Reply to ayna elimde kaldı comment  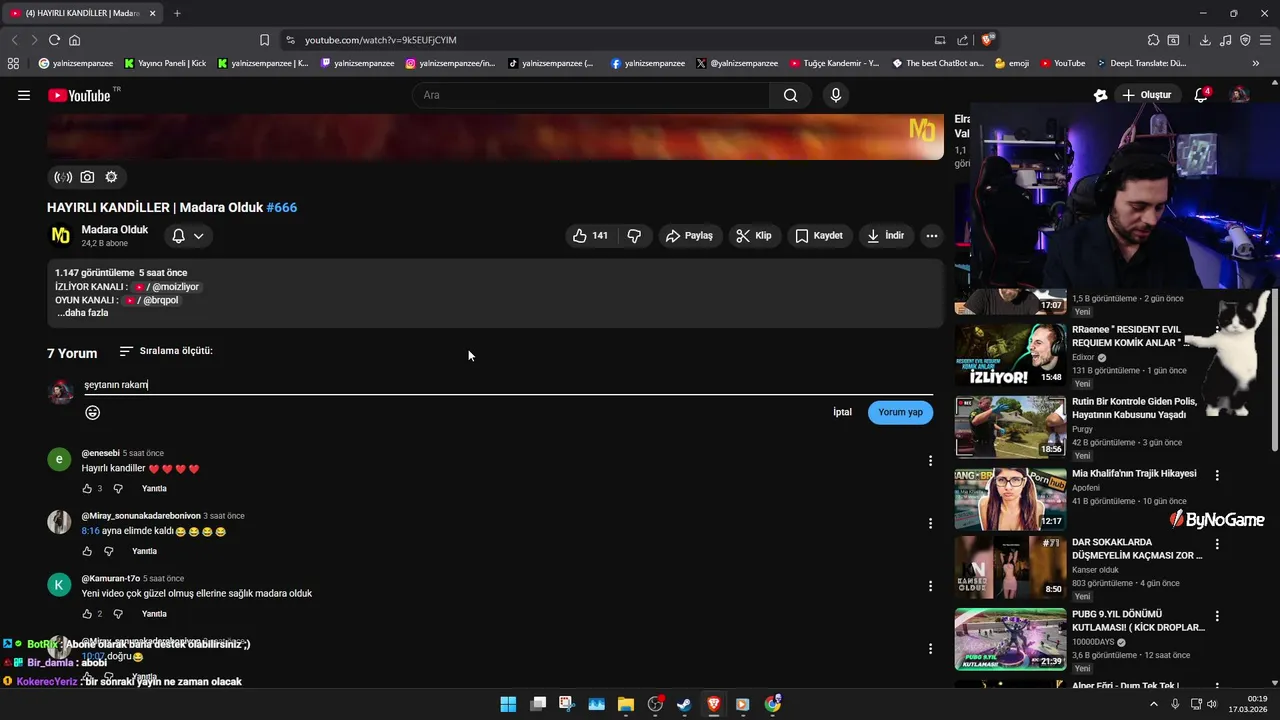145,551
